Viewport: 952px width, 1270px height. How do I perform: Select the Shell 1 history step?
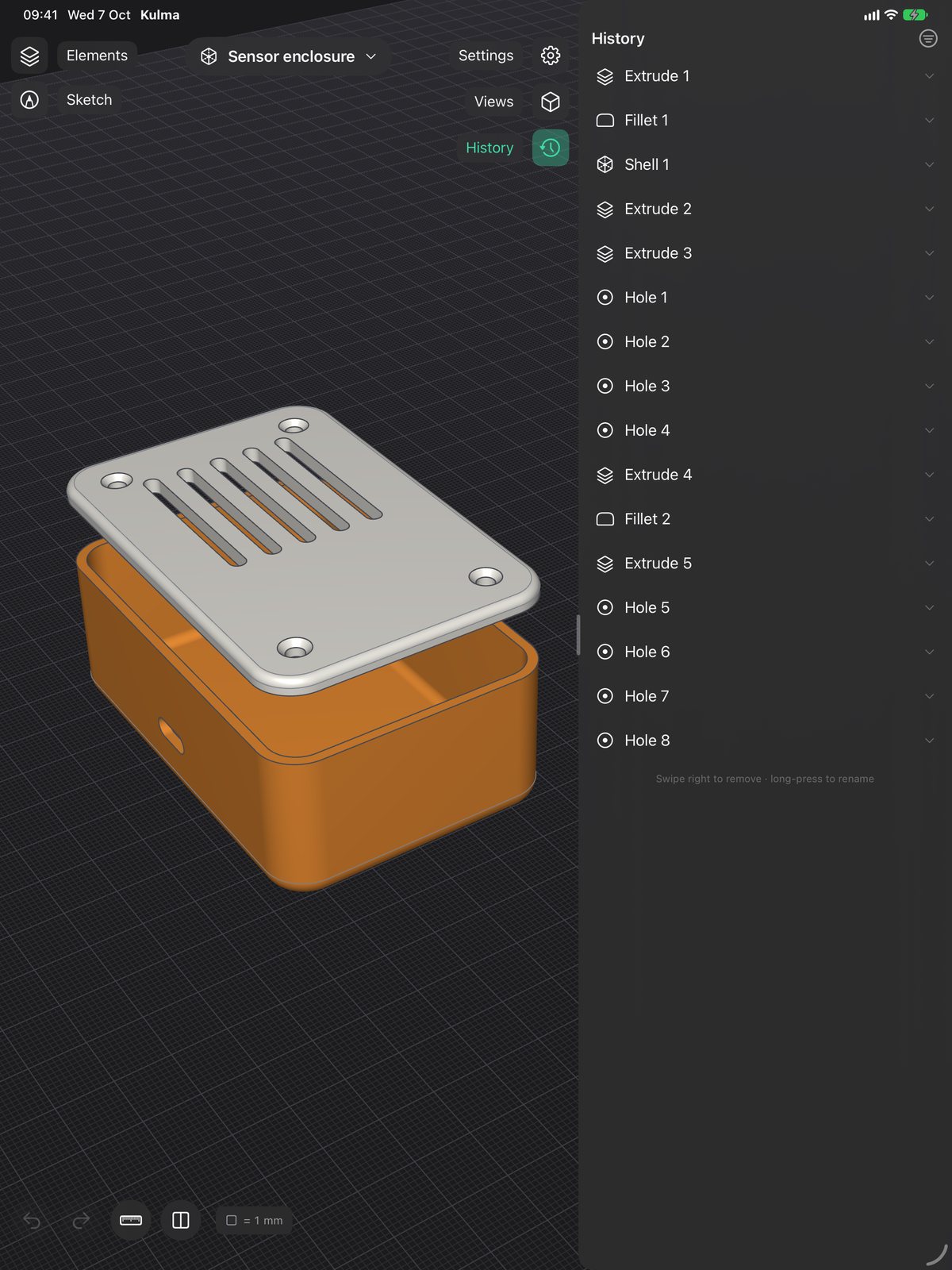[765, 164]
